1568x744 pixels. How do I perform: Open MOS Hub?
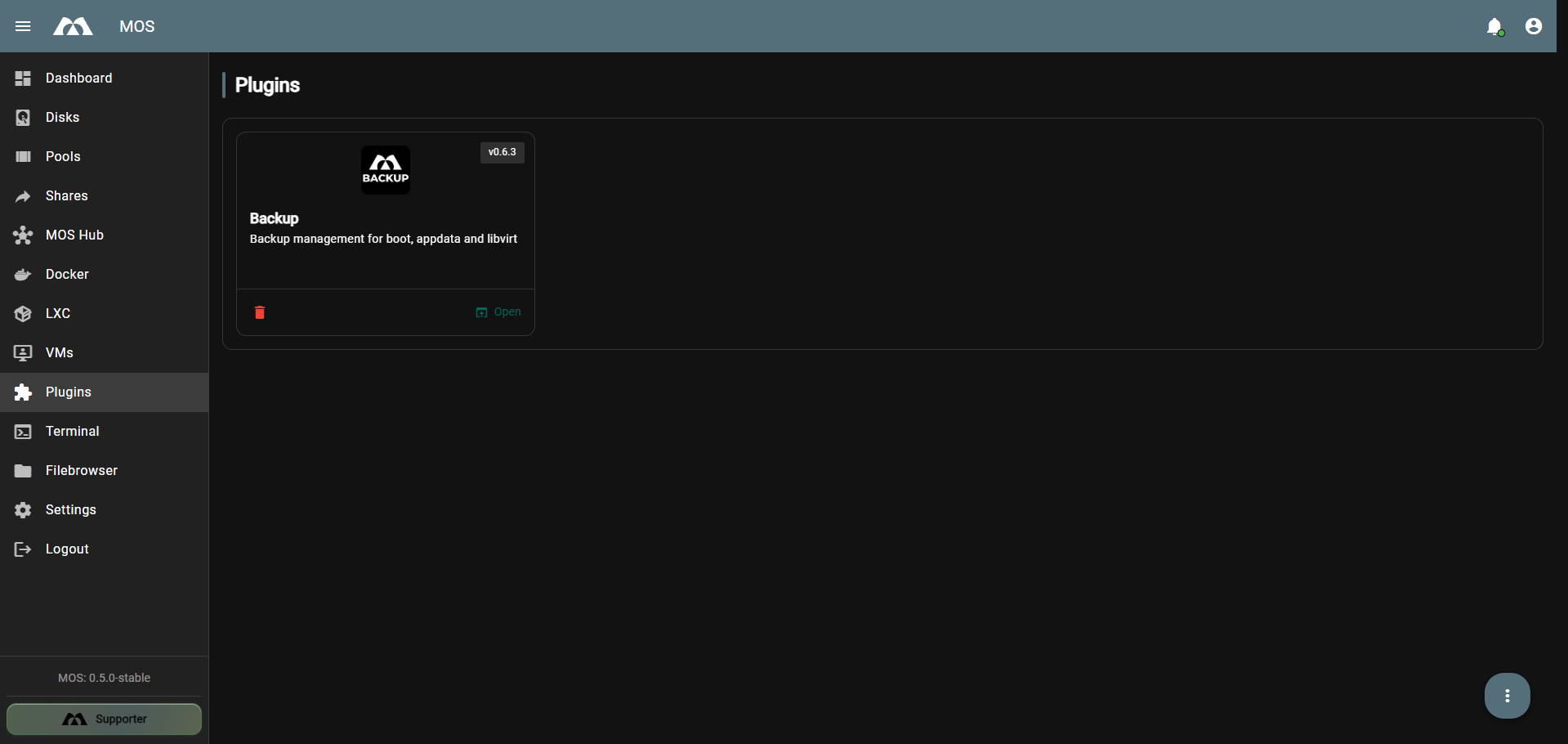104,235
